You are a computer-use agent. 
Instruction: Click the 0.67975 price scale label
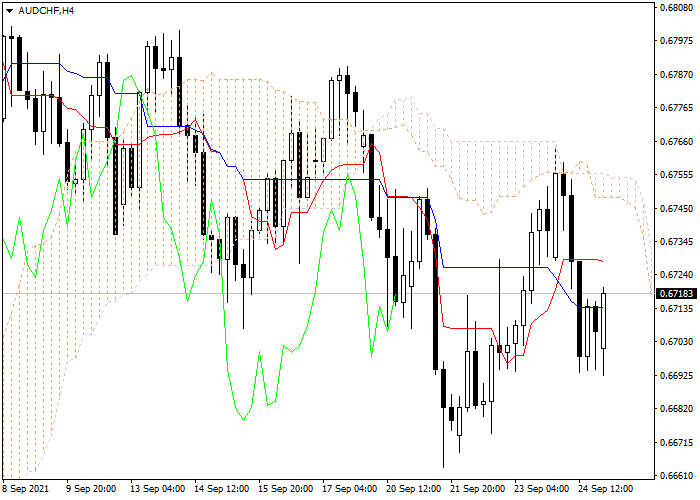[x=677, y=41]
